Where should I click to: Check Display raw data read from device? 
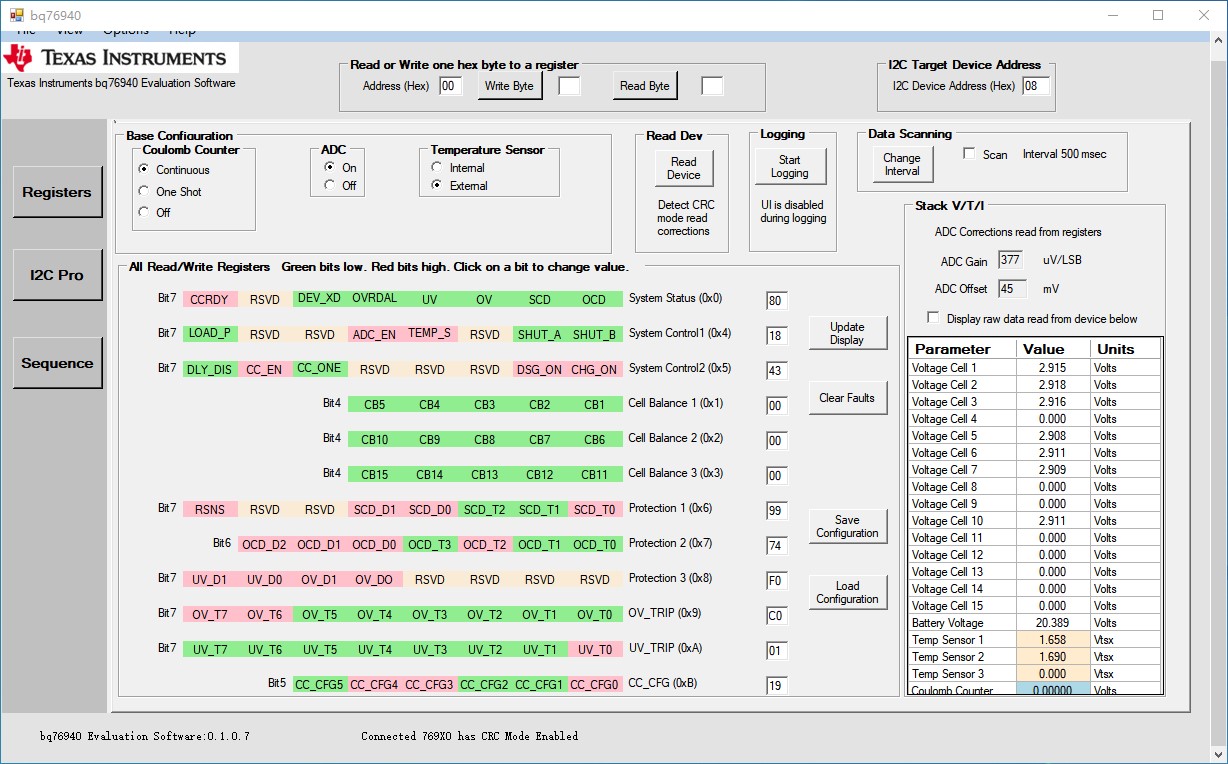[x=934, y=319]
